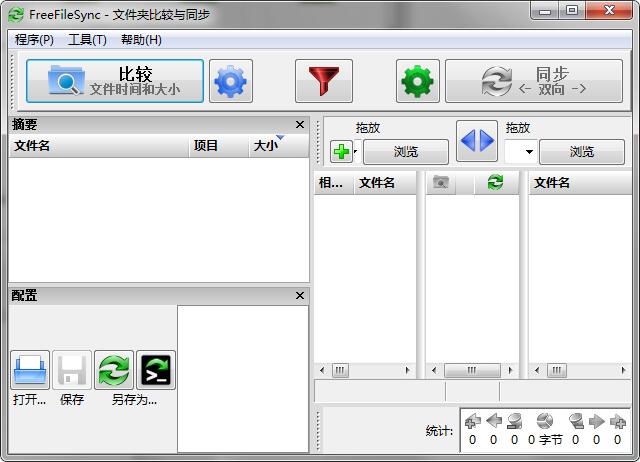640x462 pixels.
Task: Click the 比较 compare button
Action: [115, 81]
